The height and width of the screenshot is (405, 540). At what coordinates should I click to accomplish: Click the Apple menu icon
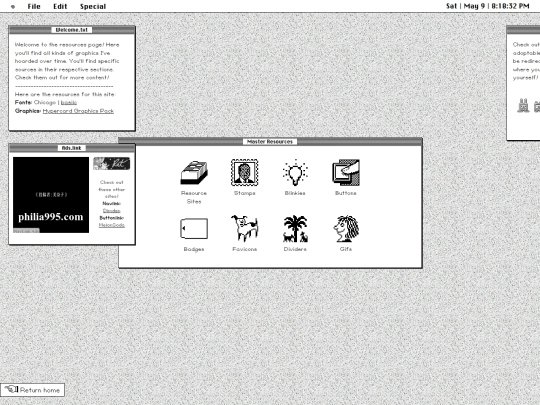[13, 7]
